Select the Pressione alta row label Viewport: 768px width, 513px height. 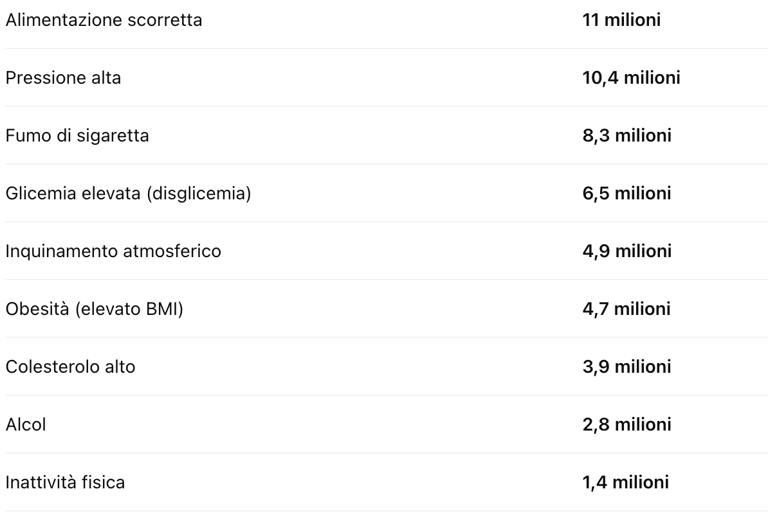[63, 78]
